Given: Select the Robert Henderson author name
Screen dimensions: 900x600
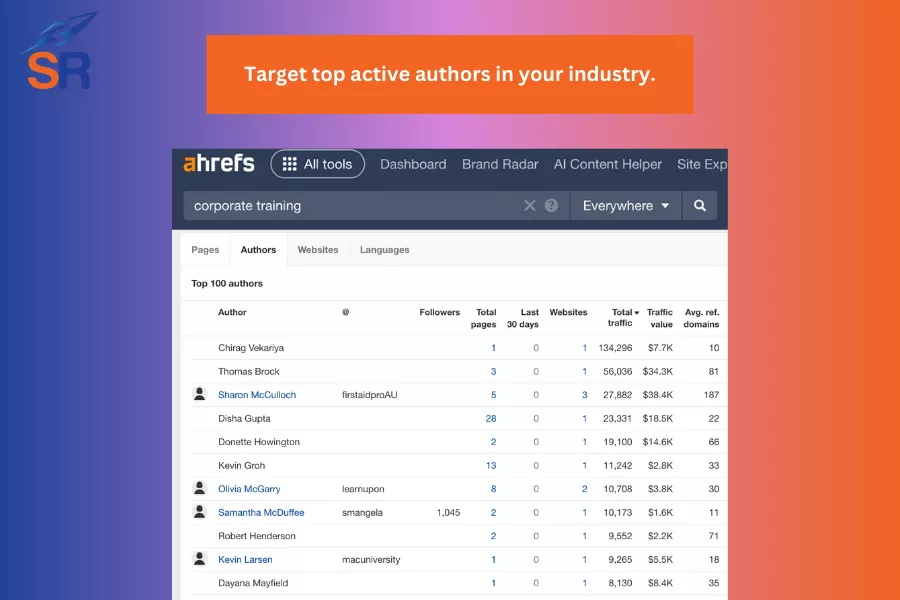Looking at the screenshot, I should [257, 536].
